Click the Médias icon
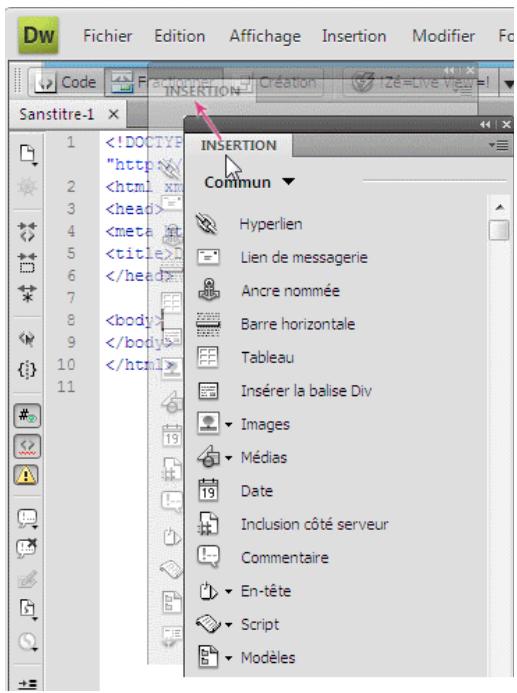This screenshot has width=517, height=693. [208, 457]
